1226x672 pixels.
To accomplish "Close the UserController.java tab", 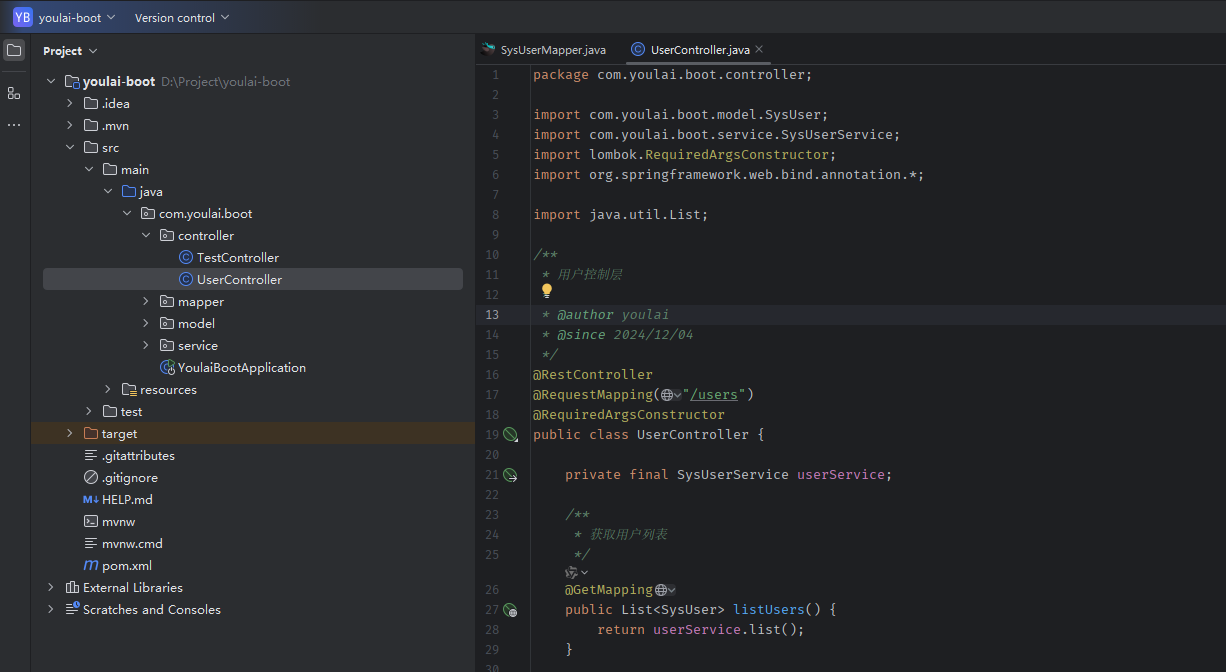I will click(x=759, y=49).
